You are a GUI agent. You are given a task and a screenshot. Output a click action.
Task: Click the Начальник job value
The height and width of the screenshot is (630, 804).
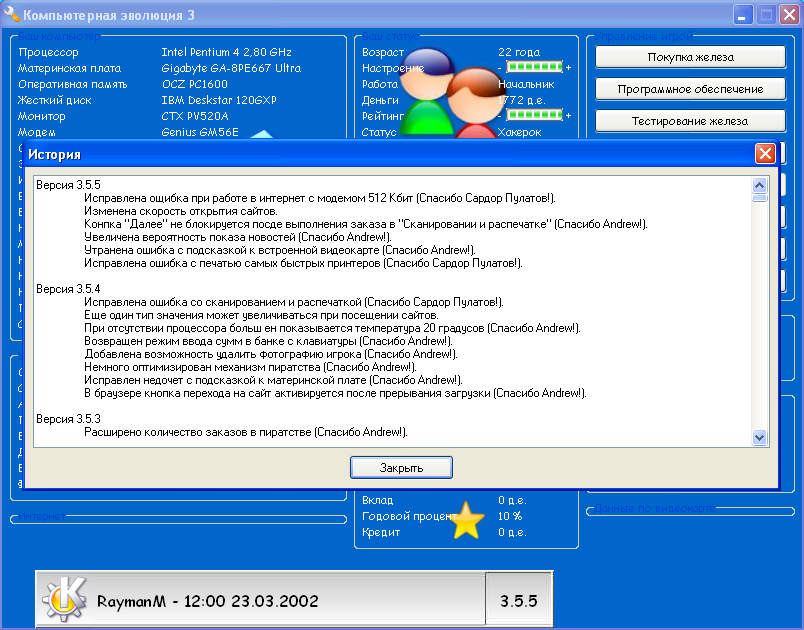(x=526, y=84)
